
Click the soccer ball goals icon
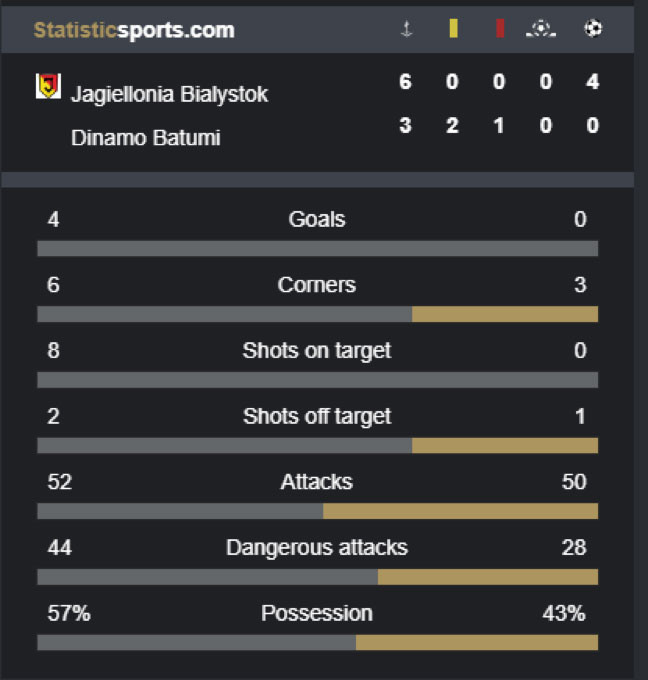593,29
